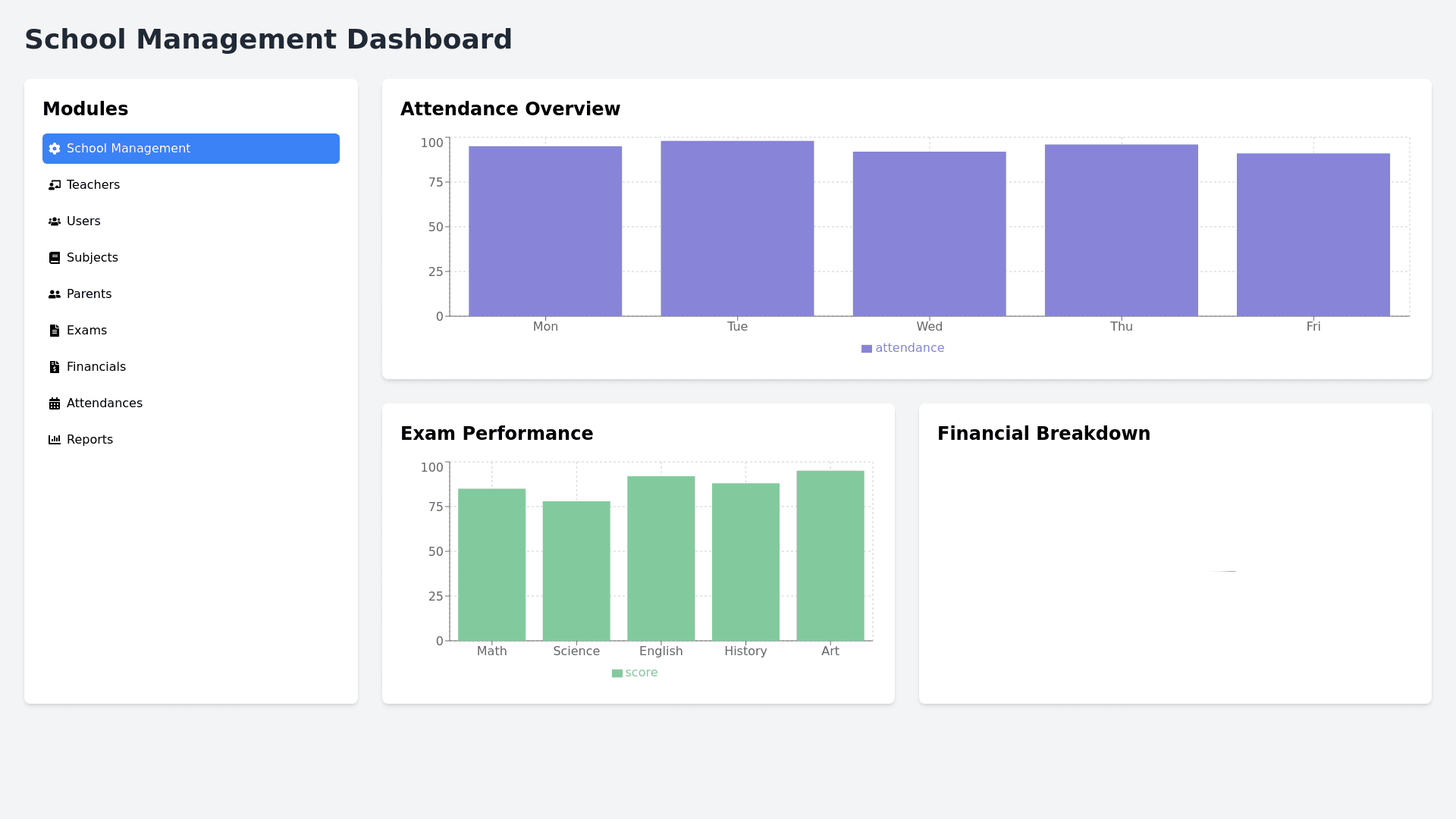Toggle the attendance legend item
The width and height of the screenshot is (1456, 819).
click(x=909, y=348)
